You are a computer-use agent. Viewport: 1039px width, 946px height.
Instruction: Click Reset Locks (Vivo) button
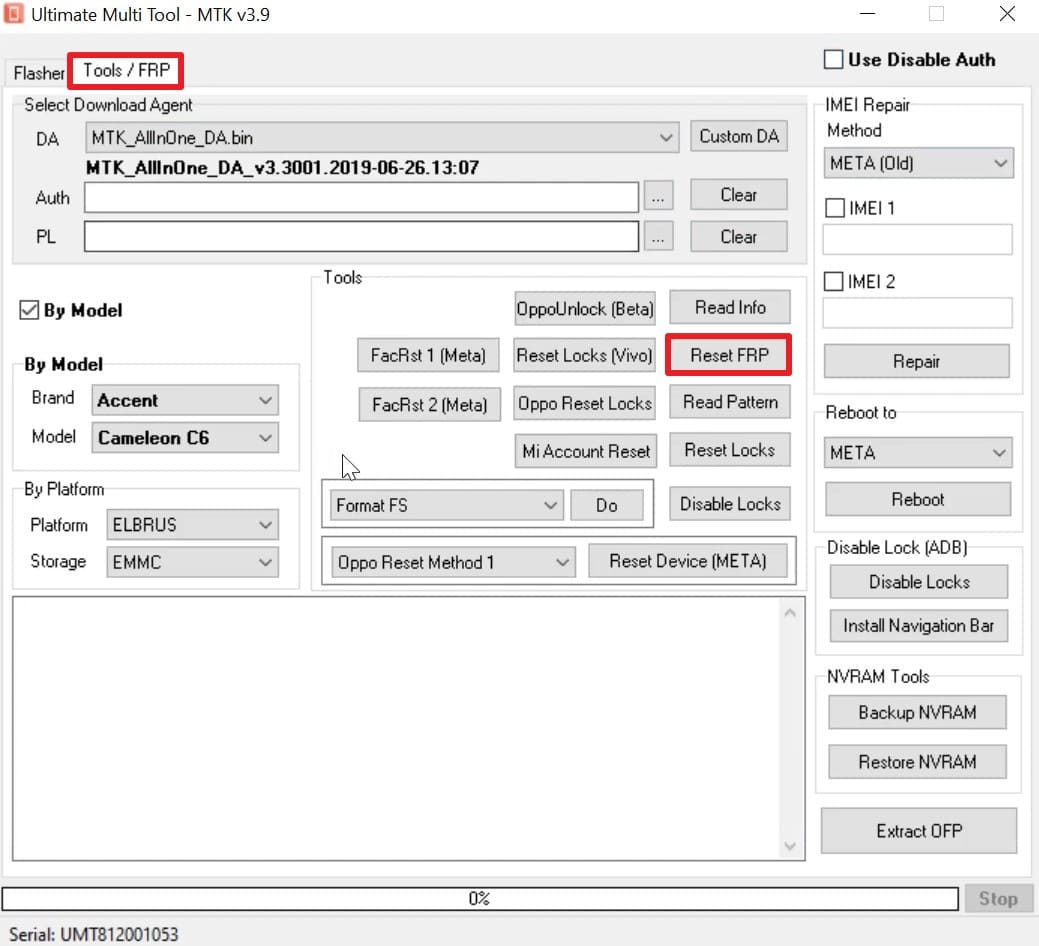point(584,355)
